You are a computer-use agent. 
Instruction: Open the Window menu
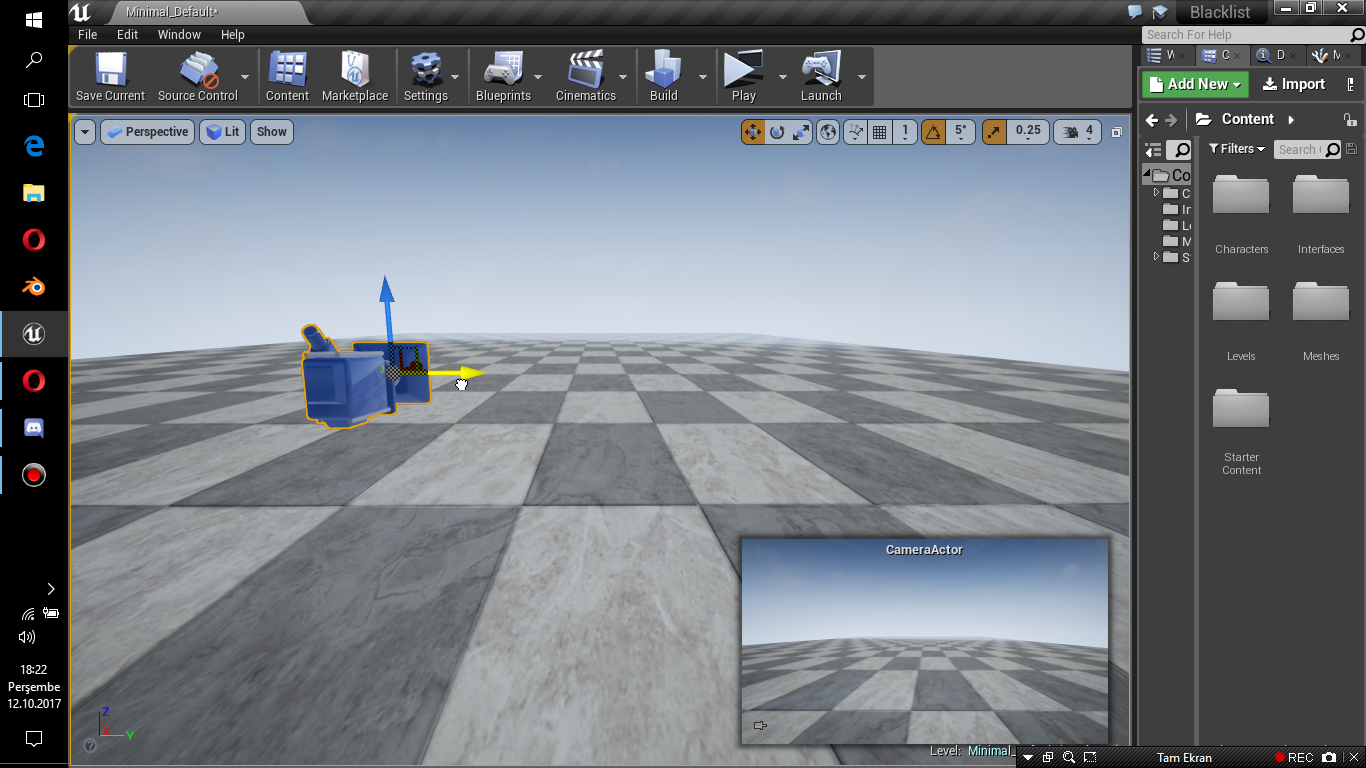(x=179, y=34)
